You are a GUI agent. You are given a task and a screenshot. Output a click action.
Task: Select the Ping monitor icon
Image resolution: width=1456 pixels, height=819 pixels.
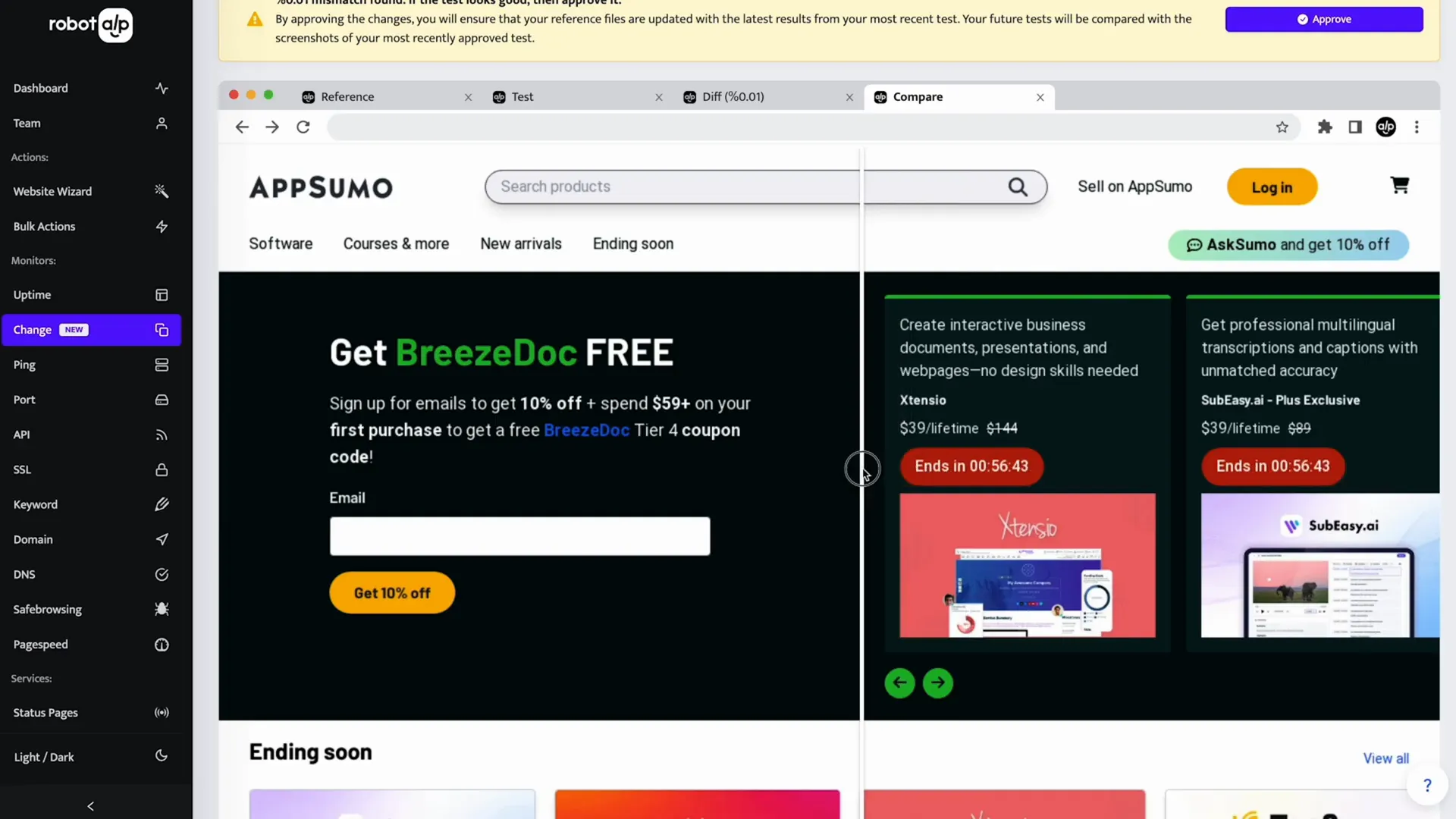click(162, 364)
